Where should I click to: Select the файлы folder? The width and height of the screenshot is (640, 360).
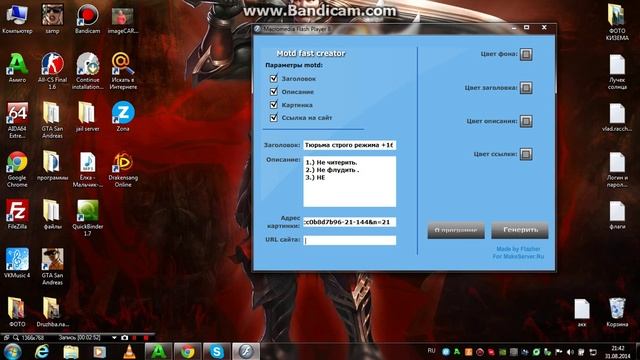[x=52, y=214]
